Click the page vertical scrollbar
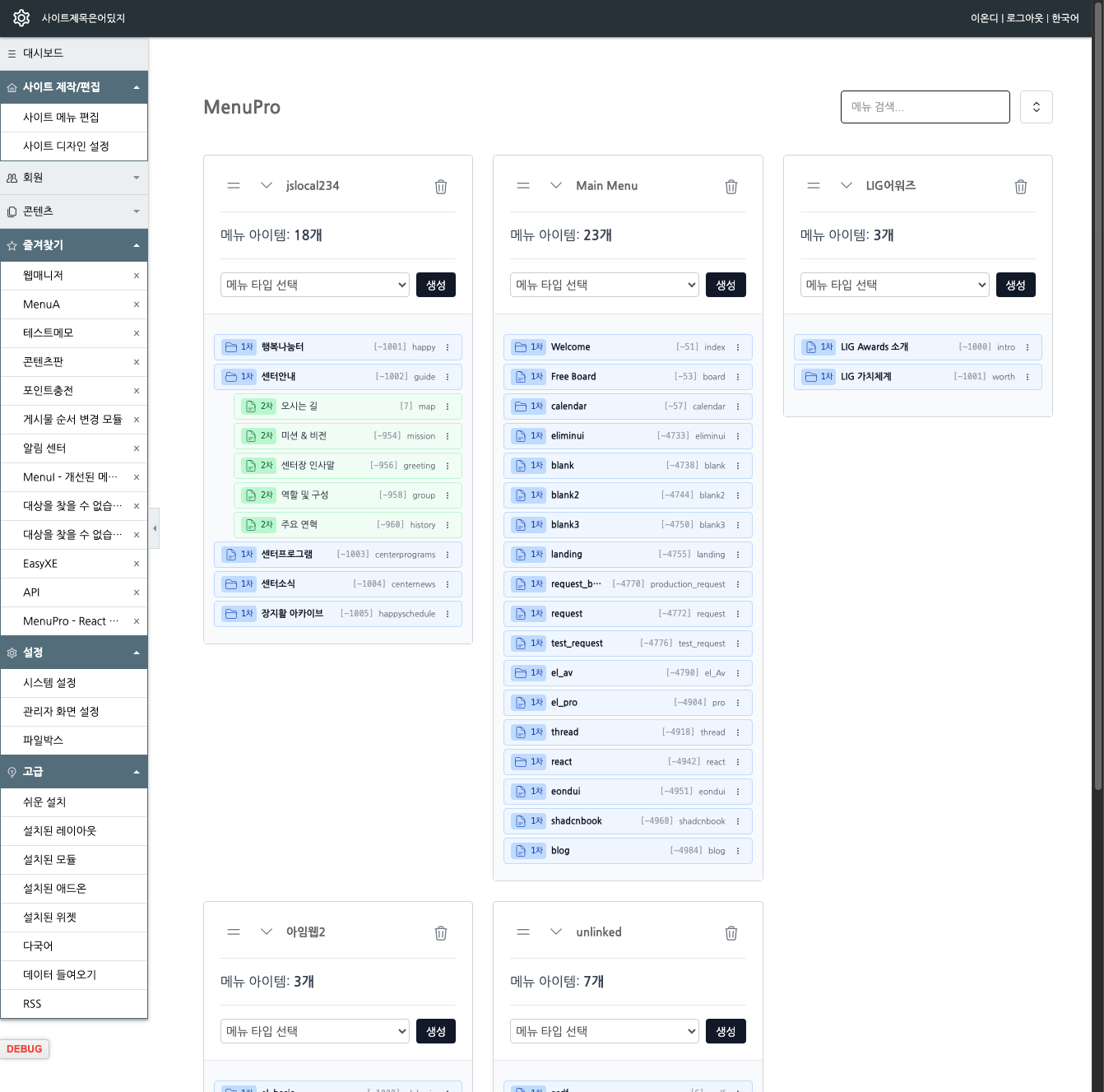 (1097, 411)
